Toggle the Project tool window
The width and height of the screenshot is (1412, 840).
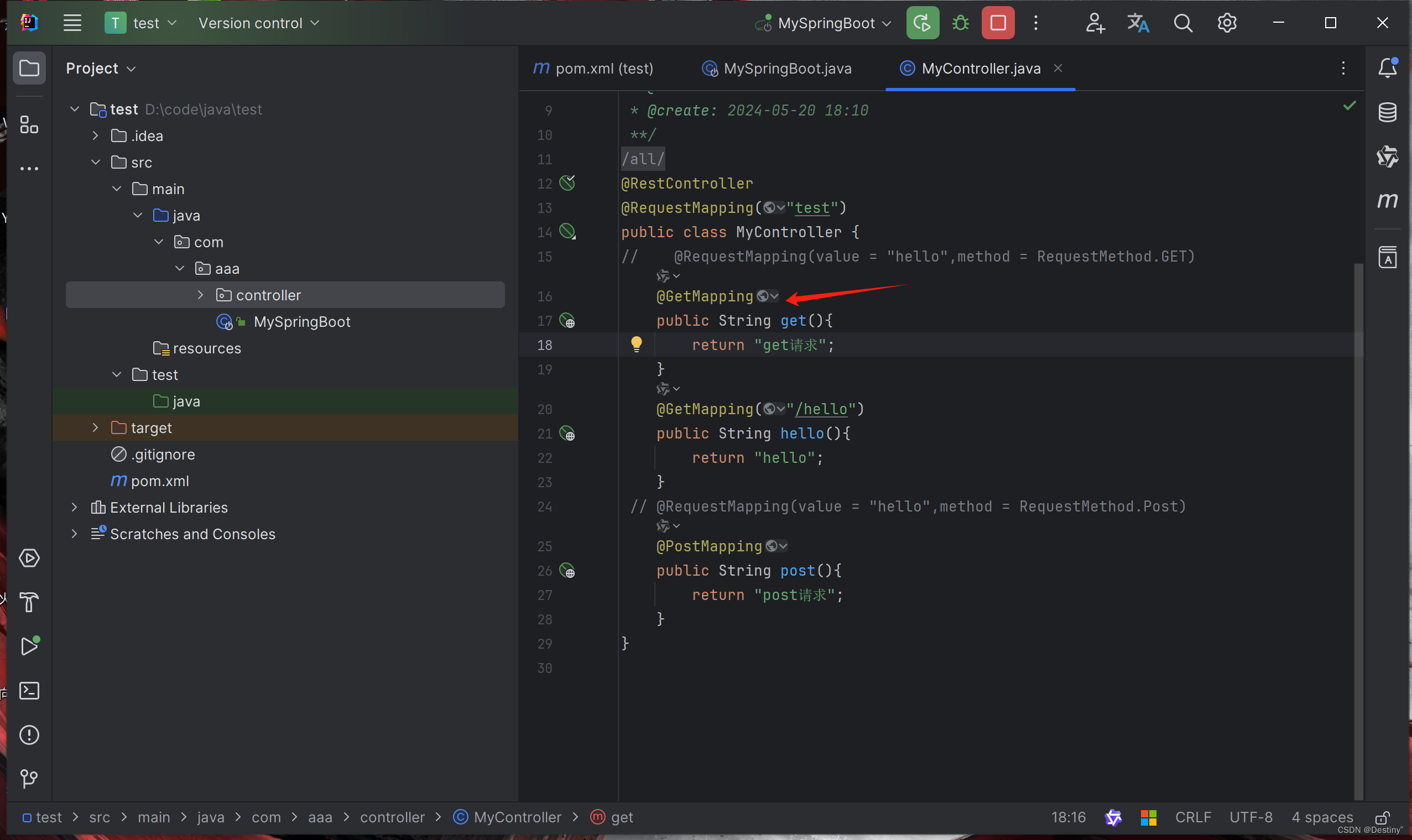coord(29,68)
